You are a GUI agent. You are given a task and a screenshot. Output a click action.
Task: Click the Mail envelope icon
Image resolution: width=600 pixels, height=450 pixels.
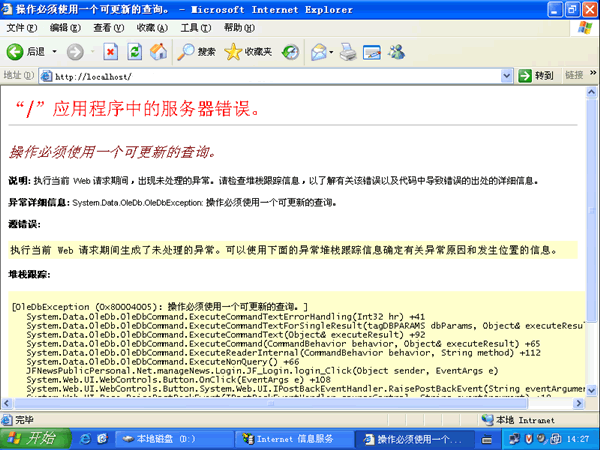point(319,52)
